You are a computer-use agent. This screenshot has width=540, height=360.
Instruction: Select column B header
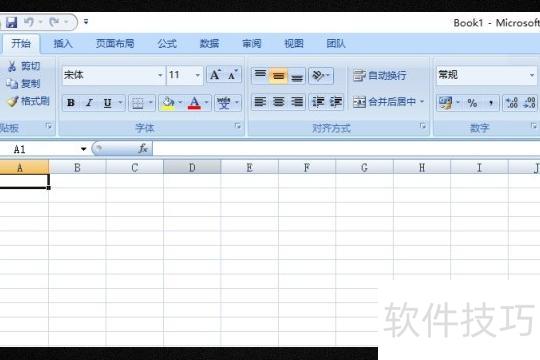[x=77, y=167]
